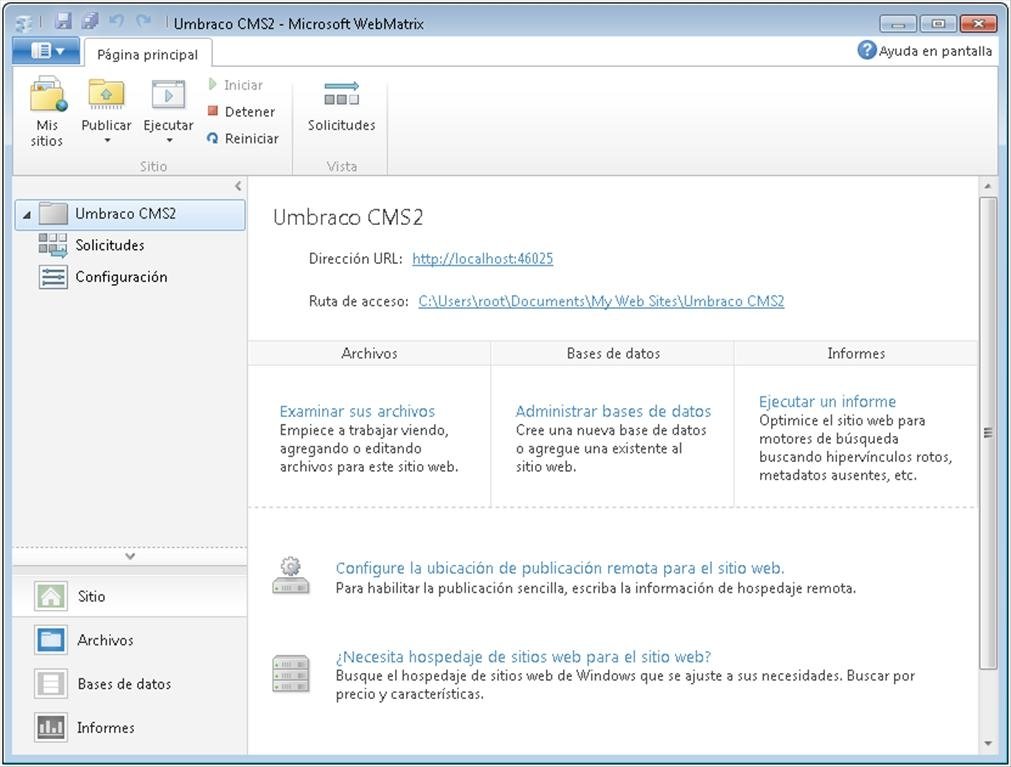Click the Bases de datos column header
Screen dimensions: 1011x767
pos(613,353)
